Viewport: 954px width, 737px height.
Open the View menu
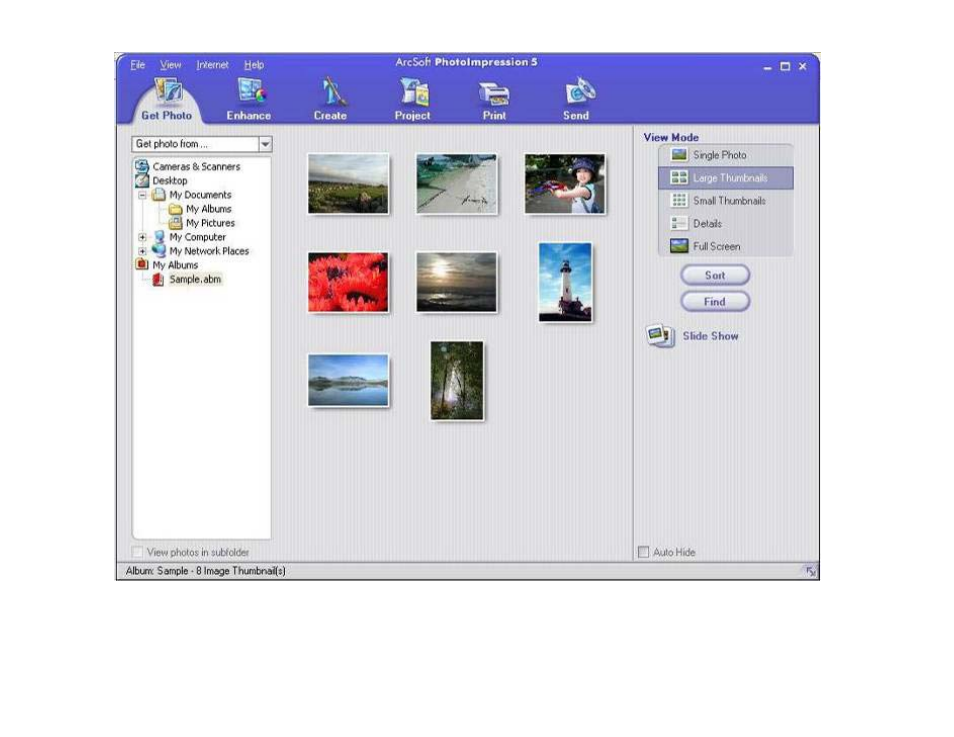click(170, 65)
